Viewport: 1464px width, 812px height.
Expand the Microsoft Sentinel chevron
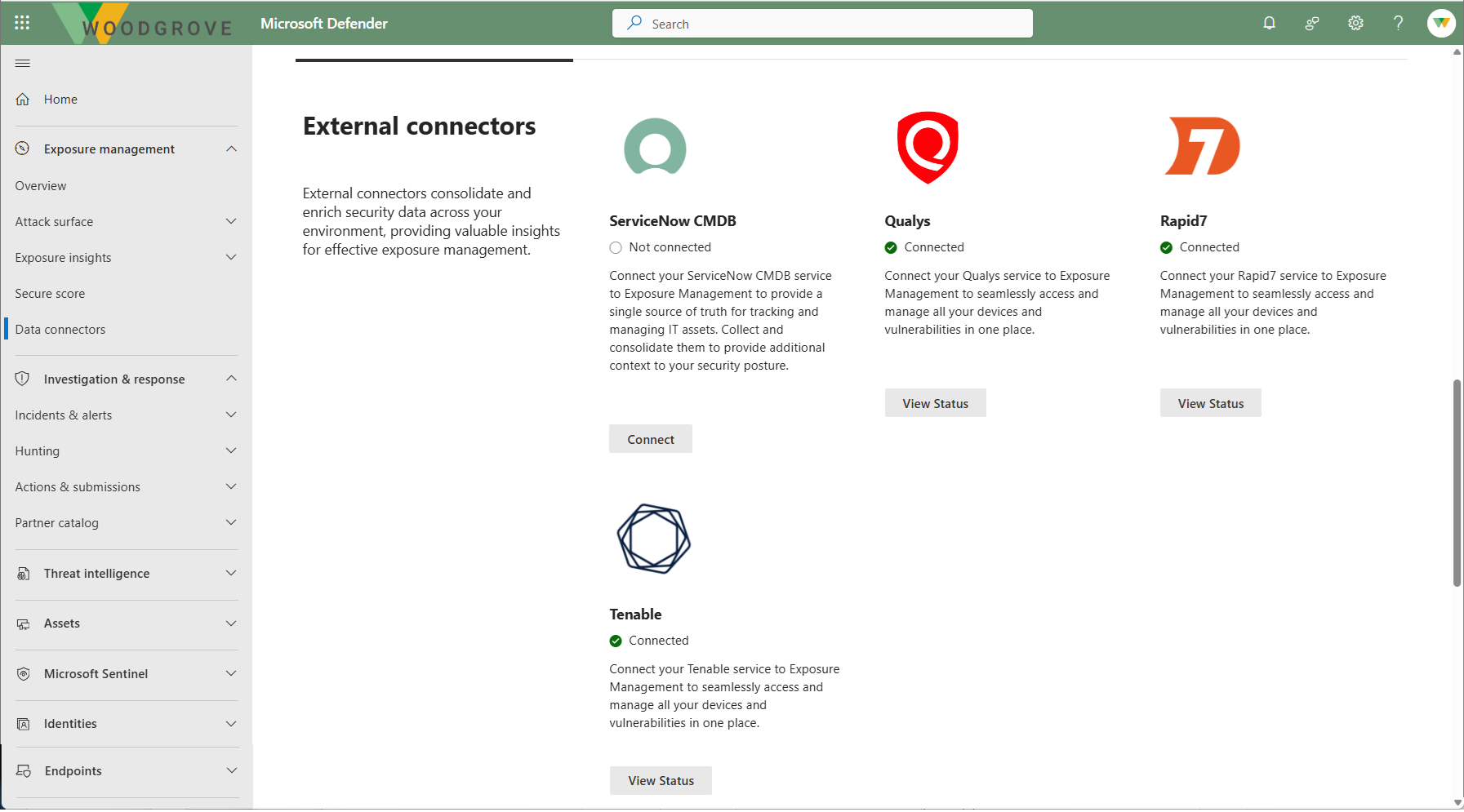coord(231,674)
